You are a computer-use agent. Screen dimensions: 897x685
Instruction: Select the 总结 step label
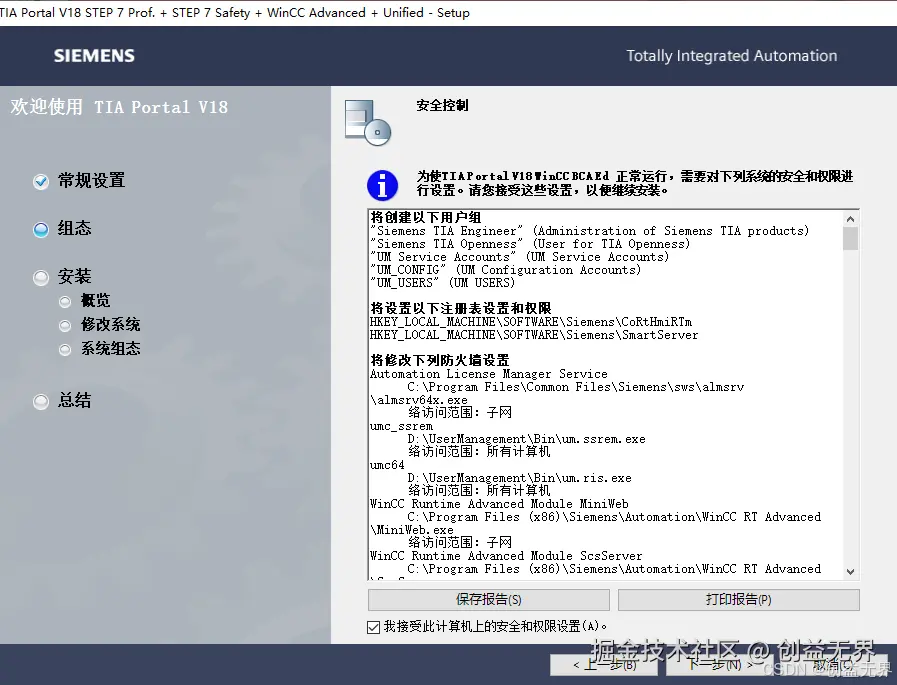click(74, 400)
